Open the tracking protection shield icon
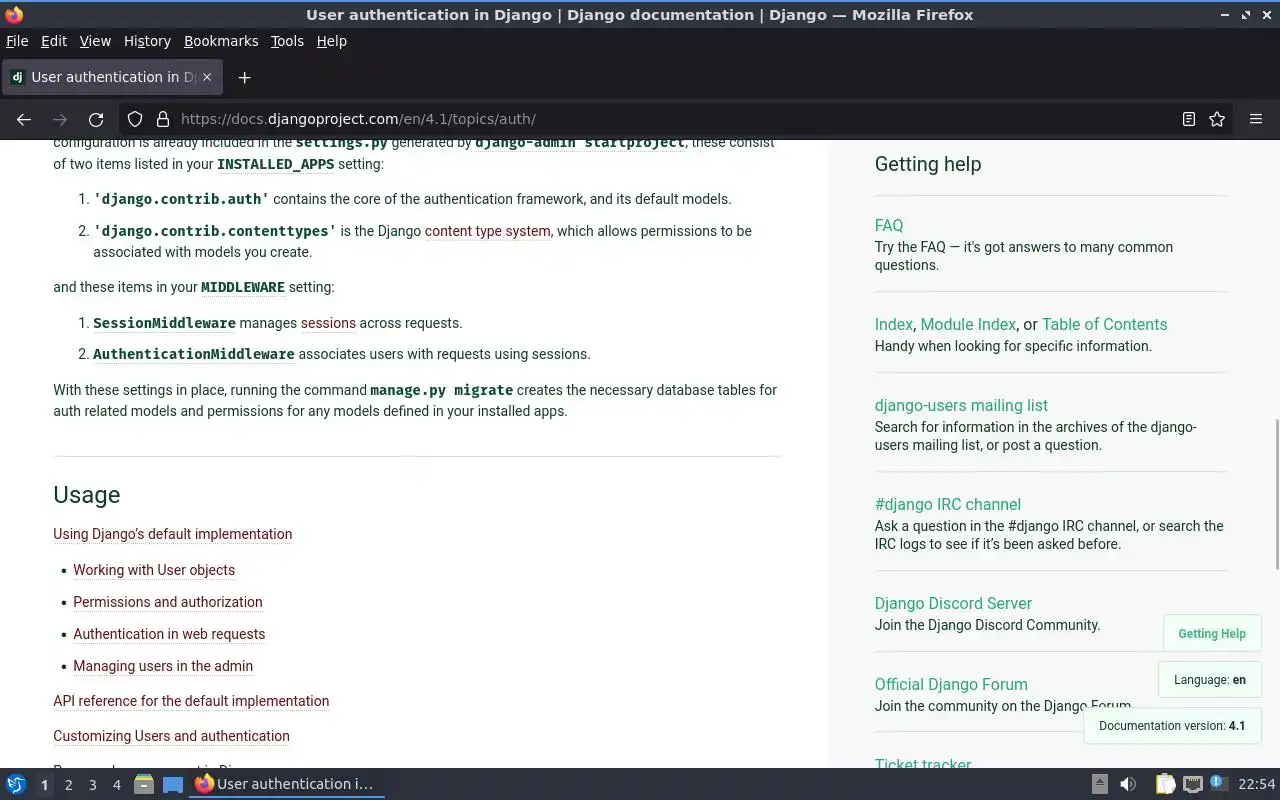The image size is (1280, 800). (135, 119)
